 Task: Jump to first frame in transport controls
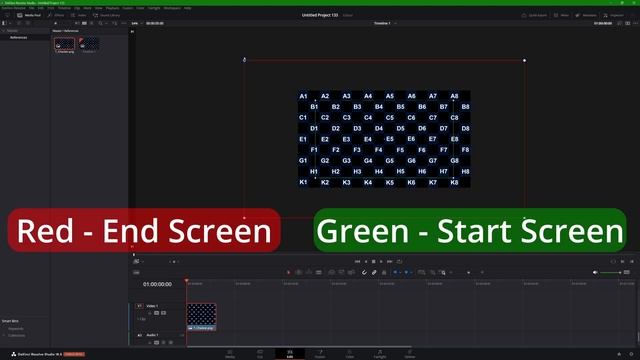point(358,262)
